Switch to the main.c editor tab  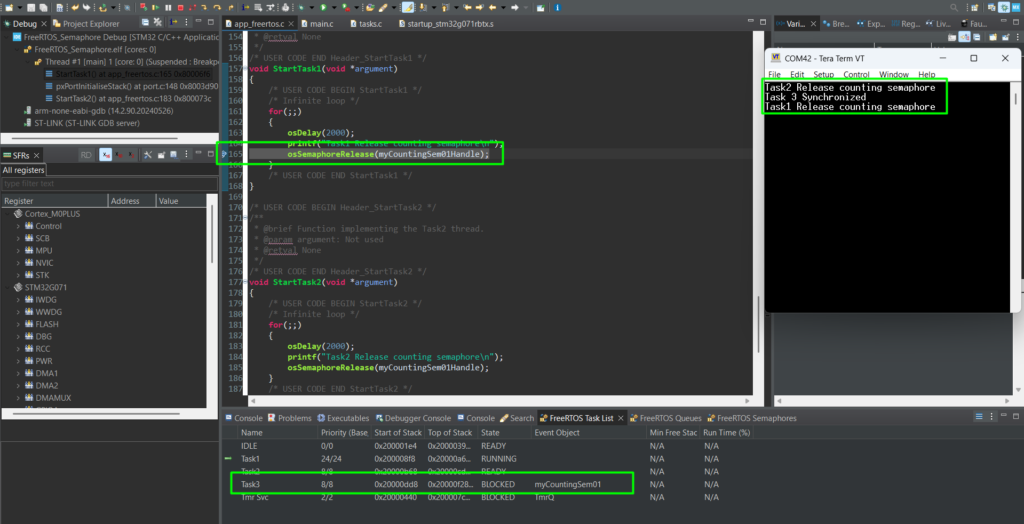coord(321,23)
